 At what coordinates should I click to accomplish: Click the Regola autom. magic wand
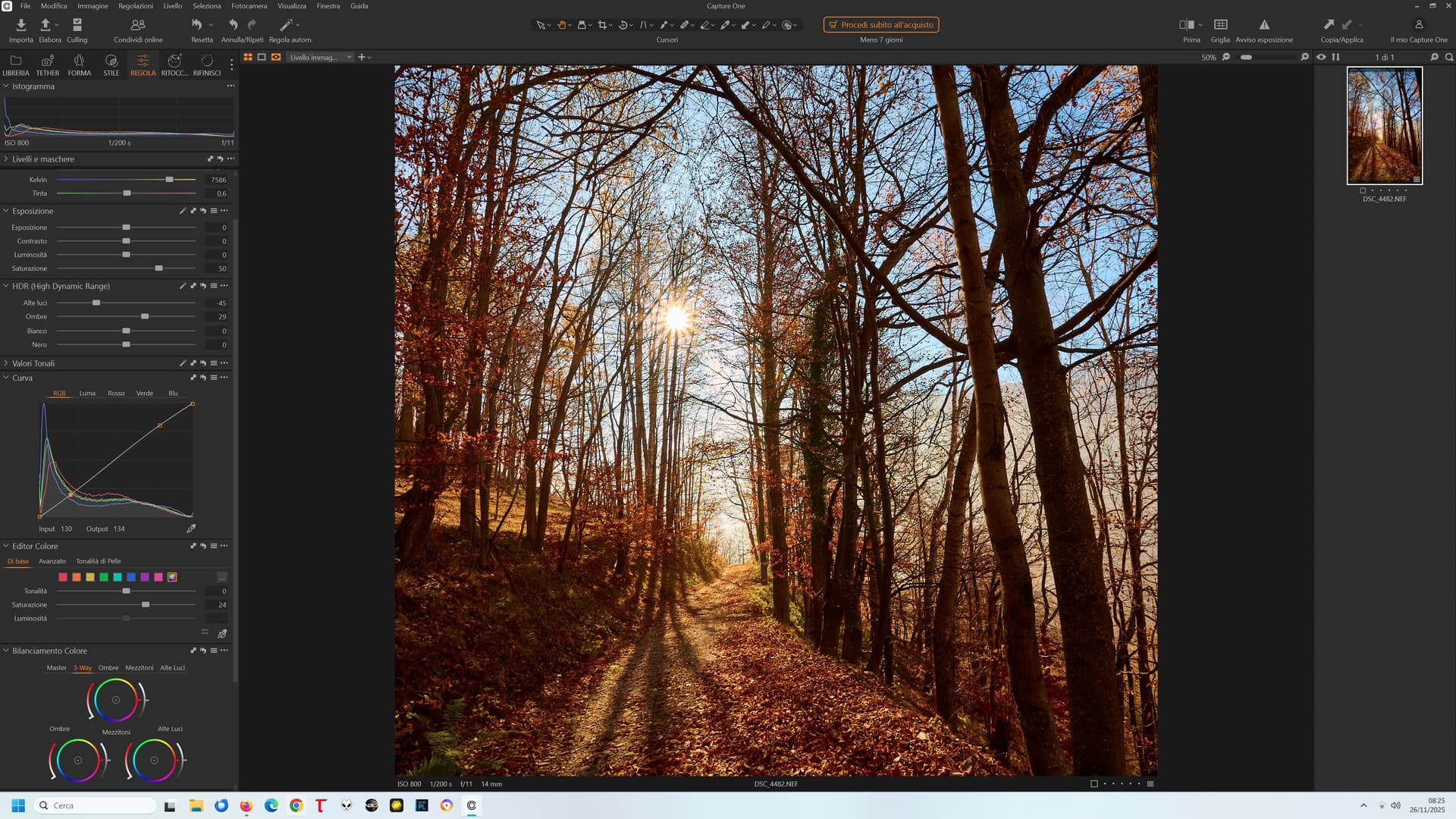(287, 25)
